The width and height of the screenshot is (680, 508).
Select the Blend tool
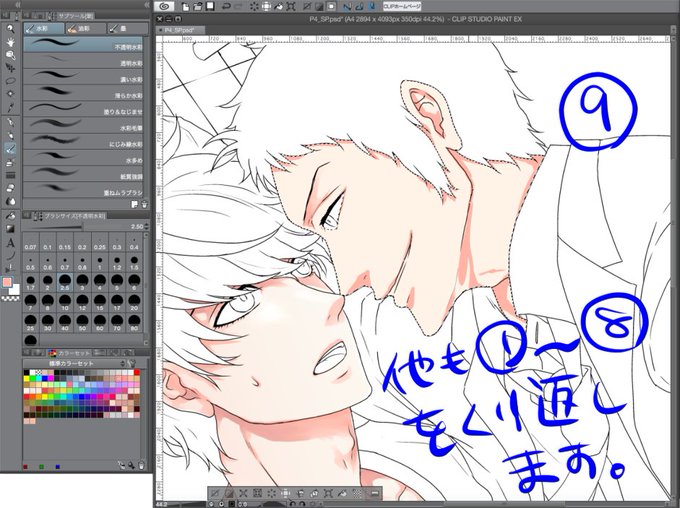point(10,201)
